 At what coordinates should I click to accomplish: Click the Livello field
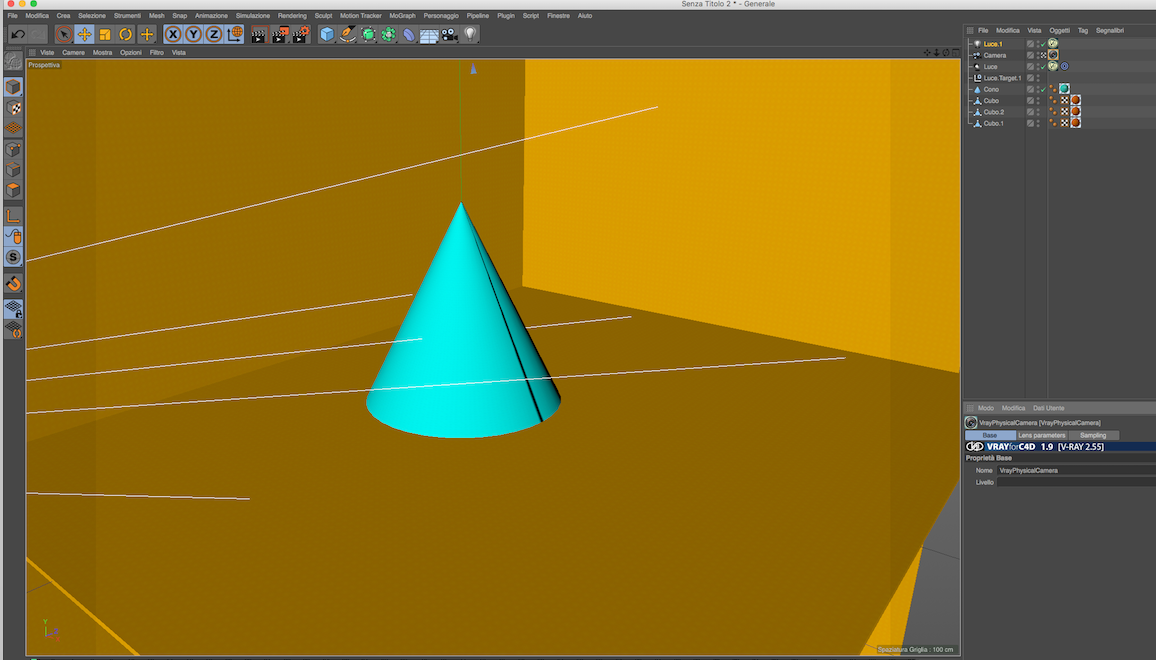[x=1076, y=482]
